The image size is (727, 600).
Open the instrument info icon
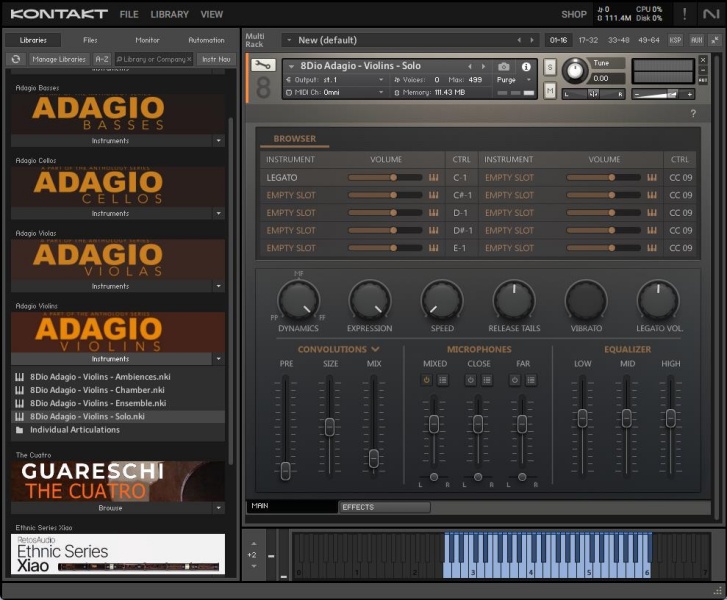[526, 66]
